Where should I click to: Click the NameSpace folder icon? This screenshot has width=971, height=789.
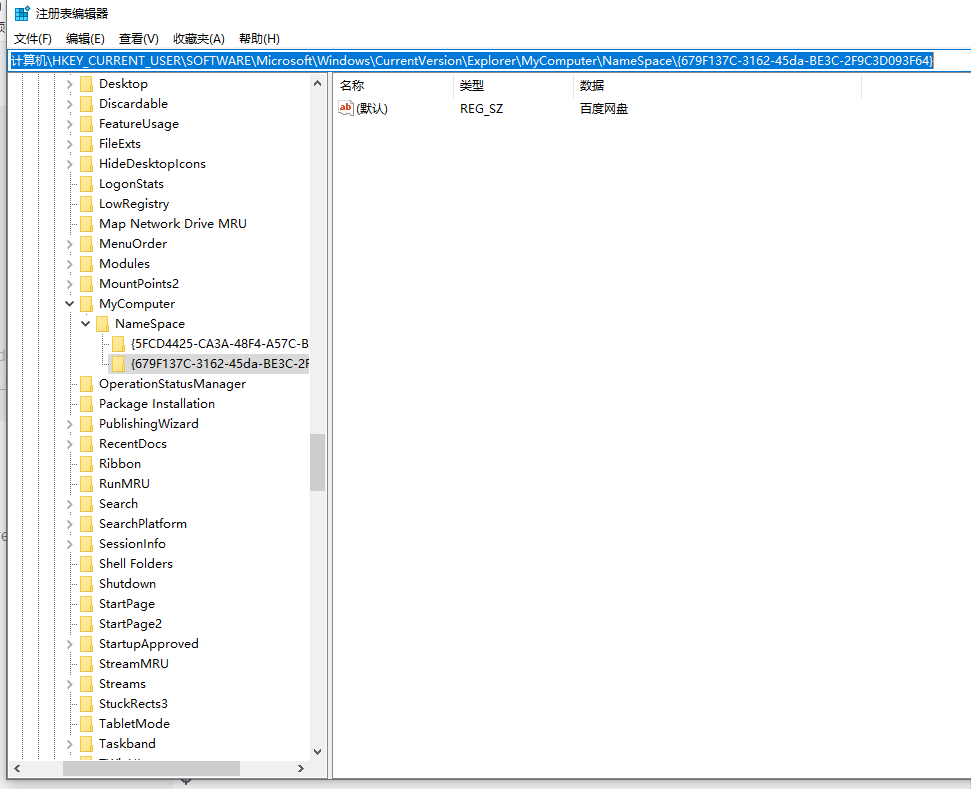click(101, 323)
